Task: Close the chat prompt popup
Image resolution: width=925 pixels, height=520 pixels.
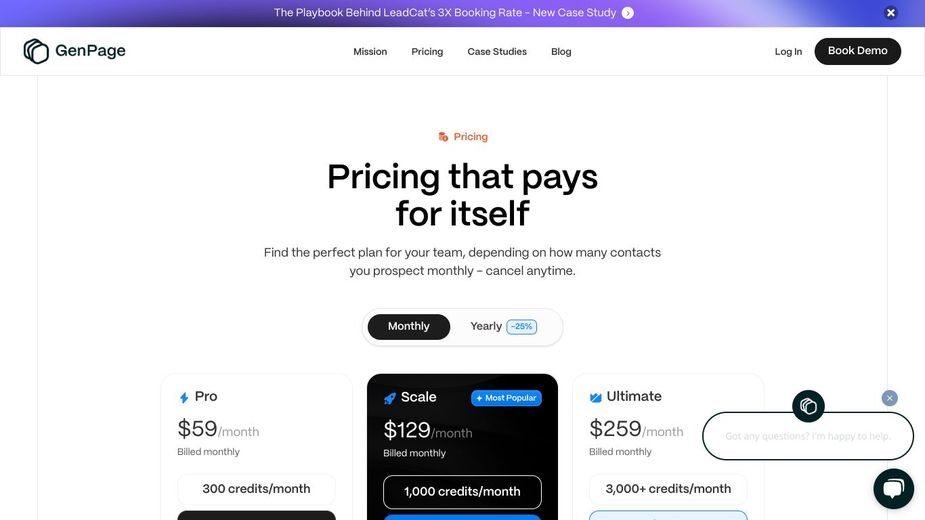Action: pos(890,398)
